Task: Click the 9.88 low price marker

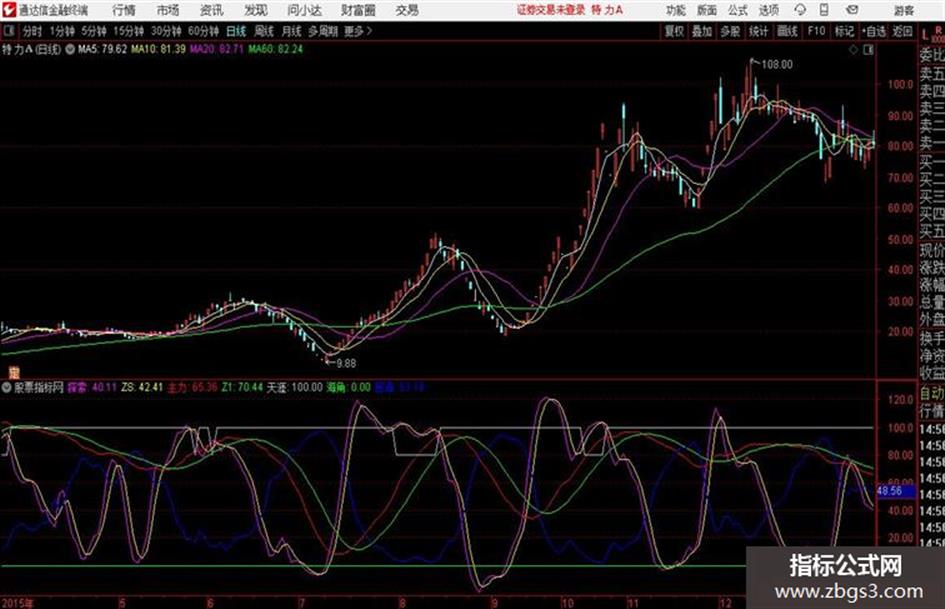Action: [x=346, y=363]
